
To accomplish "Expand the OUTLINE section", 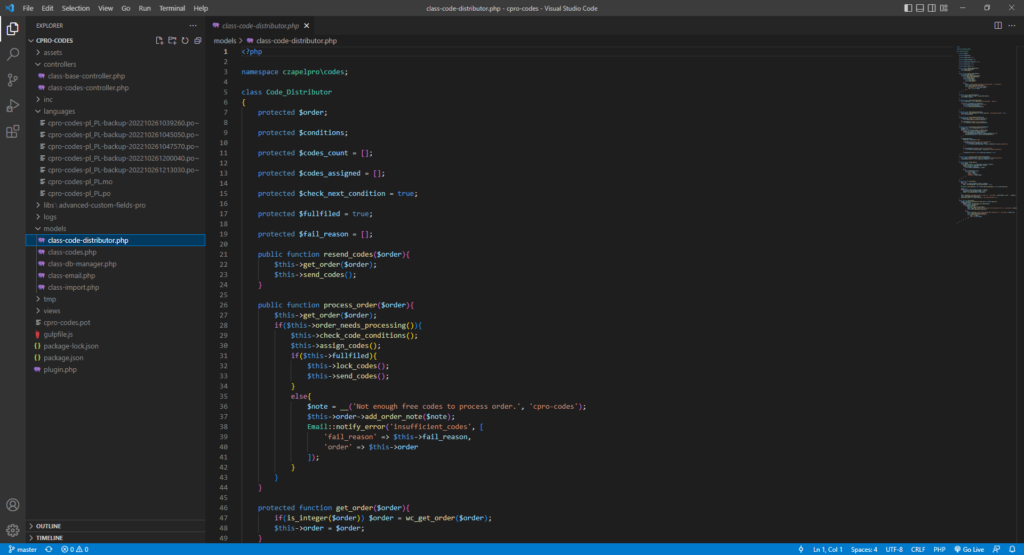I will pyautogui.click(x=48, y=526).
